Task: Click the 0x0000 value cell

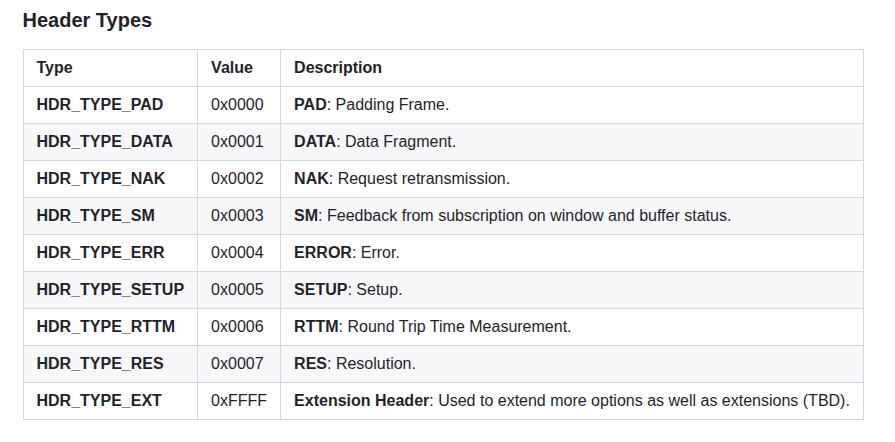Action: click(237, 105)
